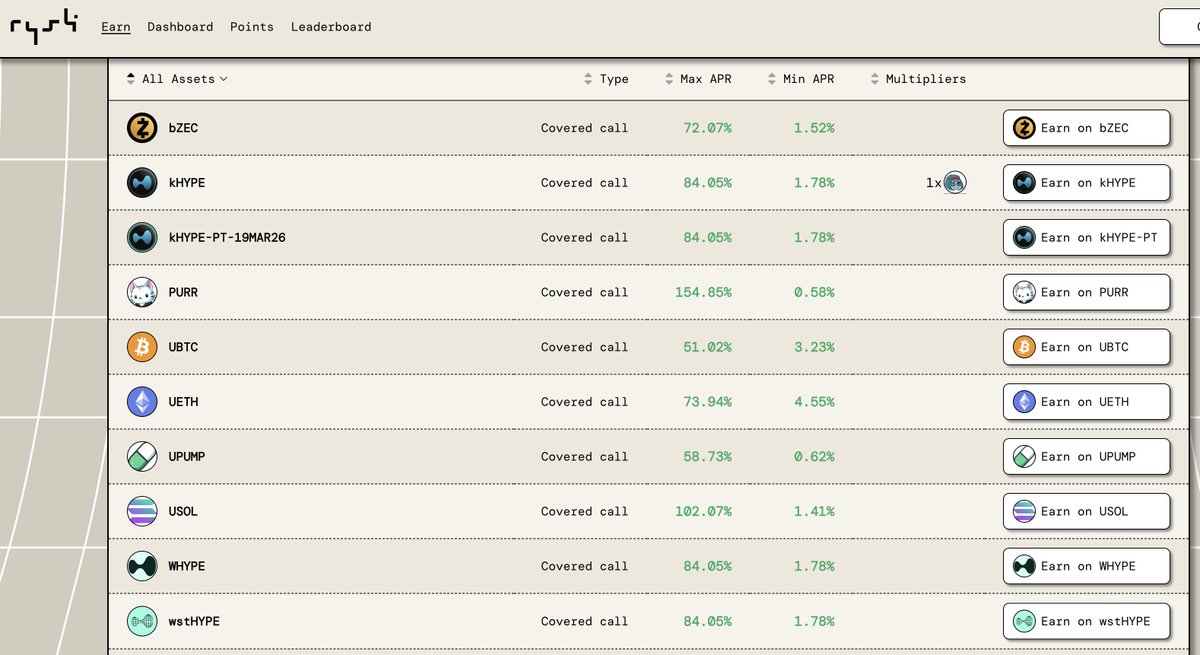Click the Earn on kHYPE button
Screen dimensions: 1200x655
pyautogui.click(x=1086, y=183)
